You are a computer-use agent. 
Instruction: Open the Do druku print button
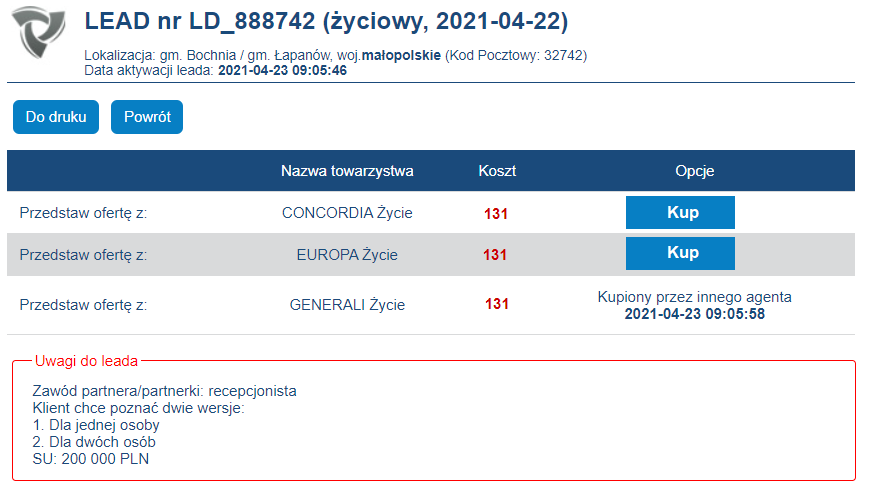(x=56, y=117)
